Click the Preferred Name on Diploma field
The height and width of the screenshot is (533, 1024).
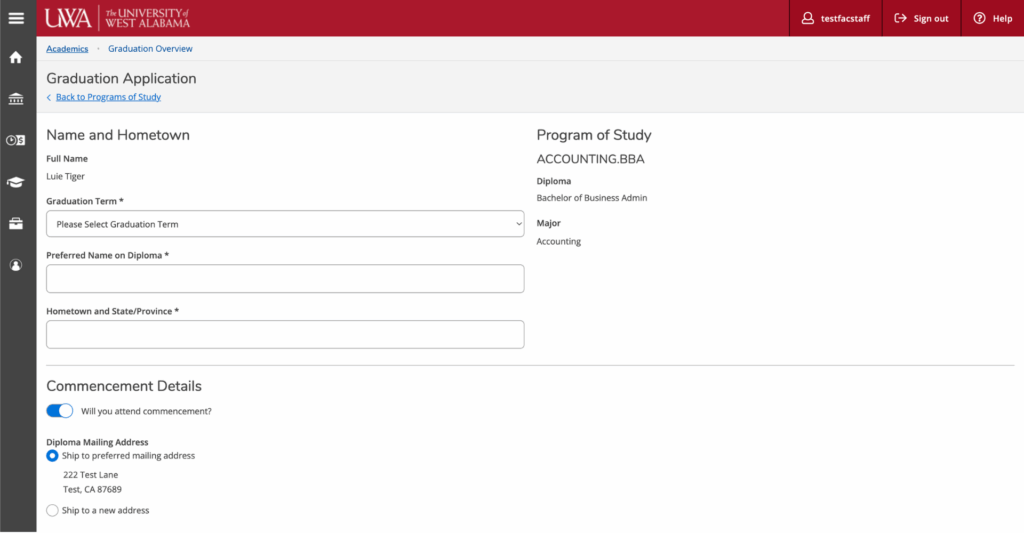pos(285,279)
